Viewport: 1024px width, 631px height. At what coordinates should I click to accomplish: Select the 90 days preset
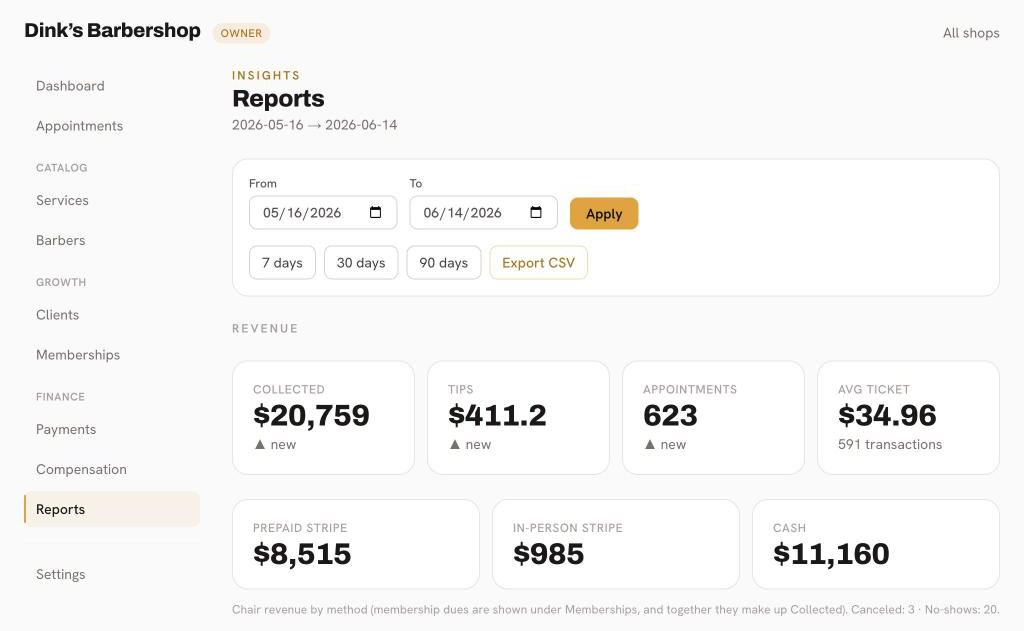click(x=444, y=263)
